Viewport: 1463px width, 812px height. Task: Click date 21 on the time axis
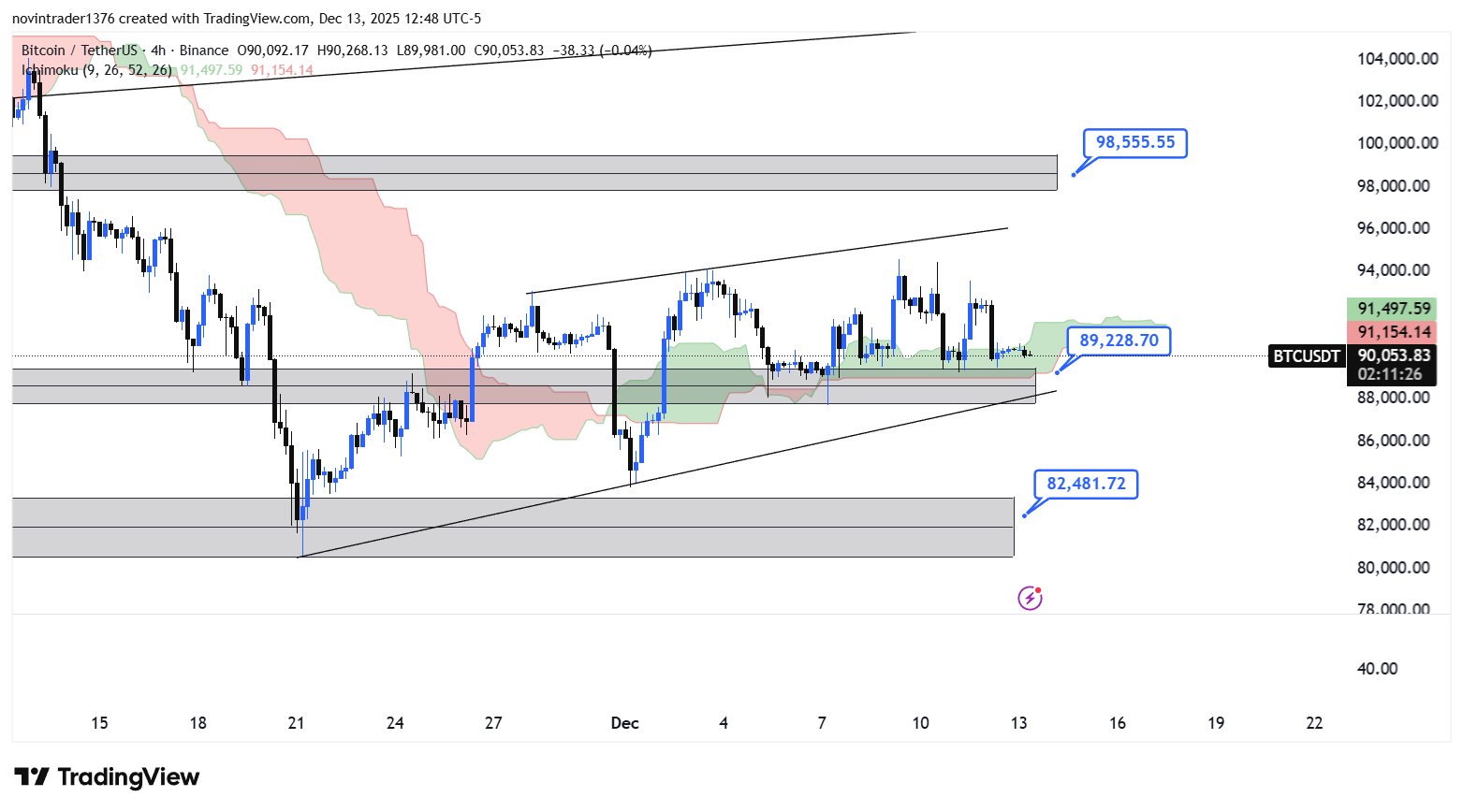pos(297,723)
